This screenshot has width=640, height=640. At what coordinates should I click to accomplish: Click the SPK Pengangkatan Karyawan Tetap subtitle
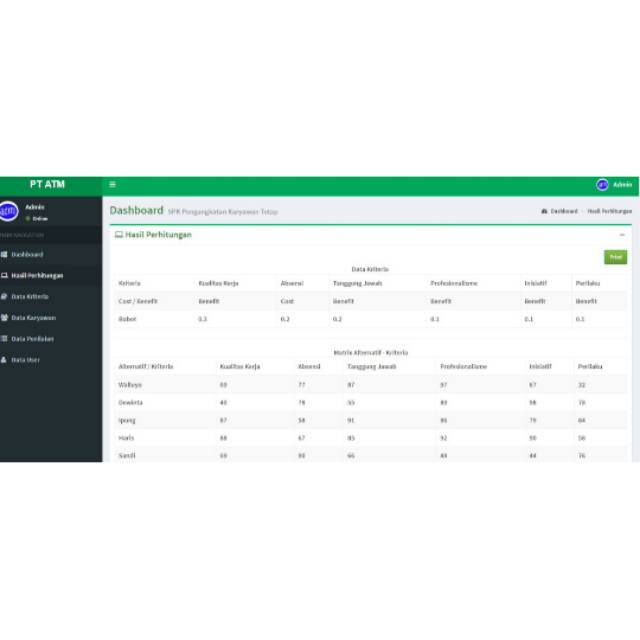tap(223, 212)
